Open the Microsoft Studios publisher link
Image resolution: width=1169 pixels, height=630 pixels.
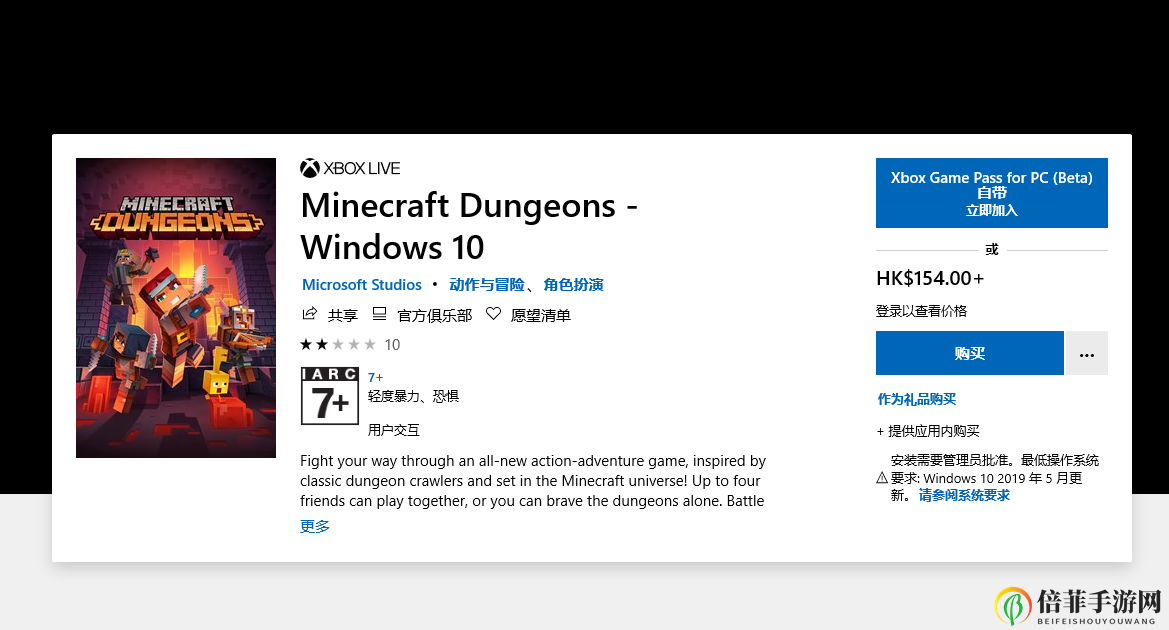(x=362, y=285)
